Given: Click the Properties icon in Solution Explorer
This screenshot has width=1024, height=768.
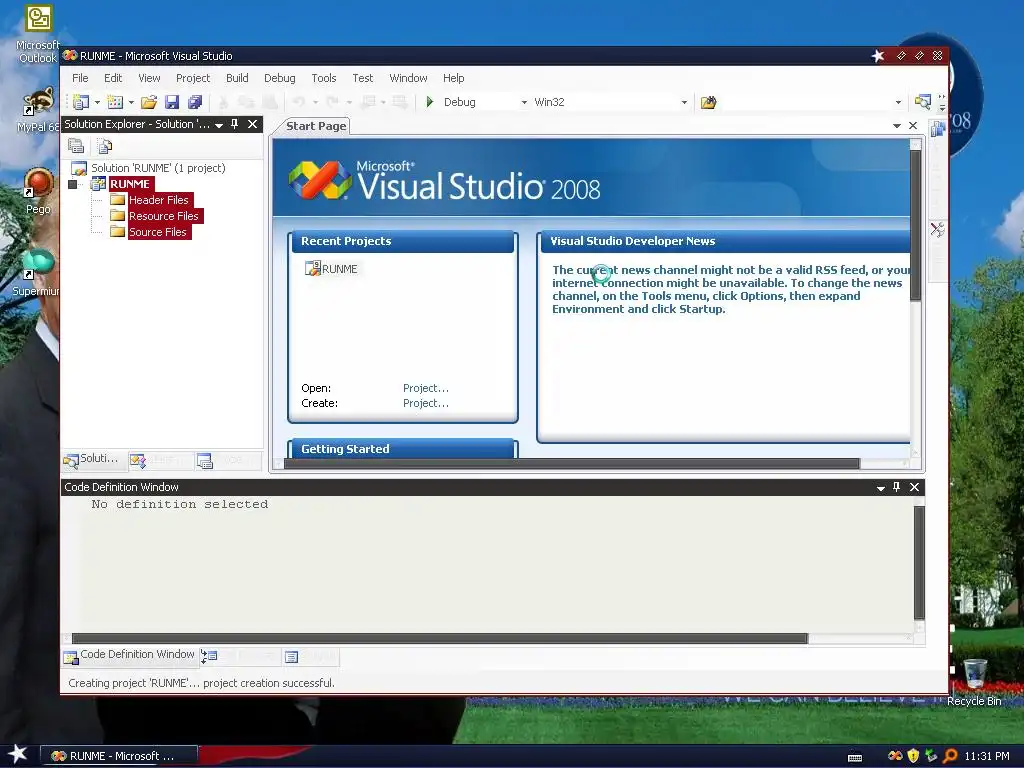Looking at the screenshot, I should click(76, 146).
